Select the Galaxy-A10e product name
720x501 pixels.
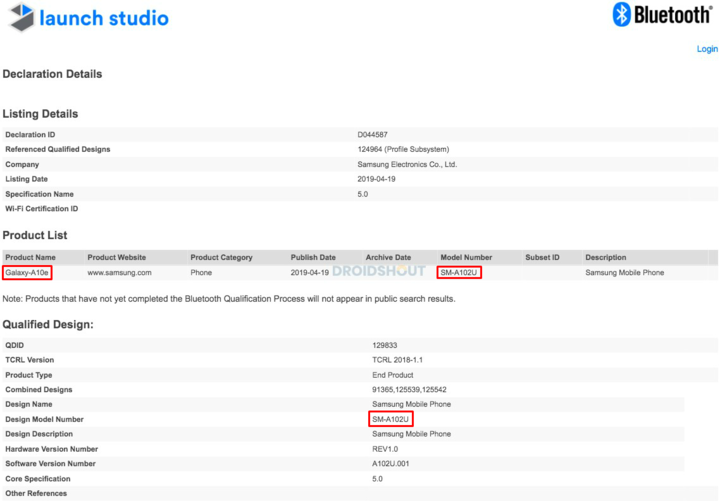(27, 272)
